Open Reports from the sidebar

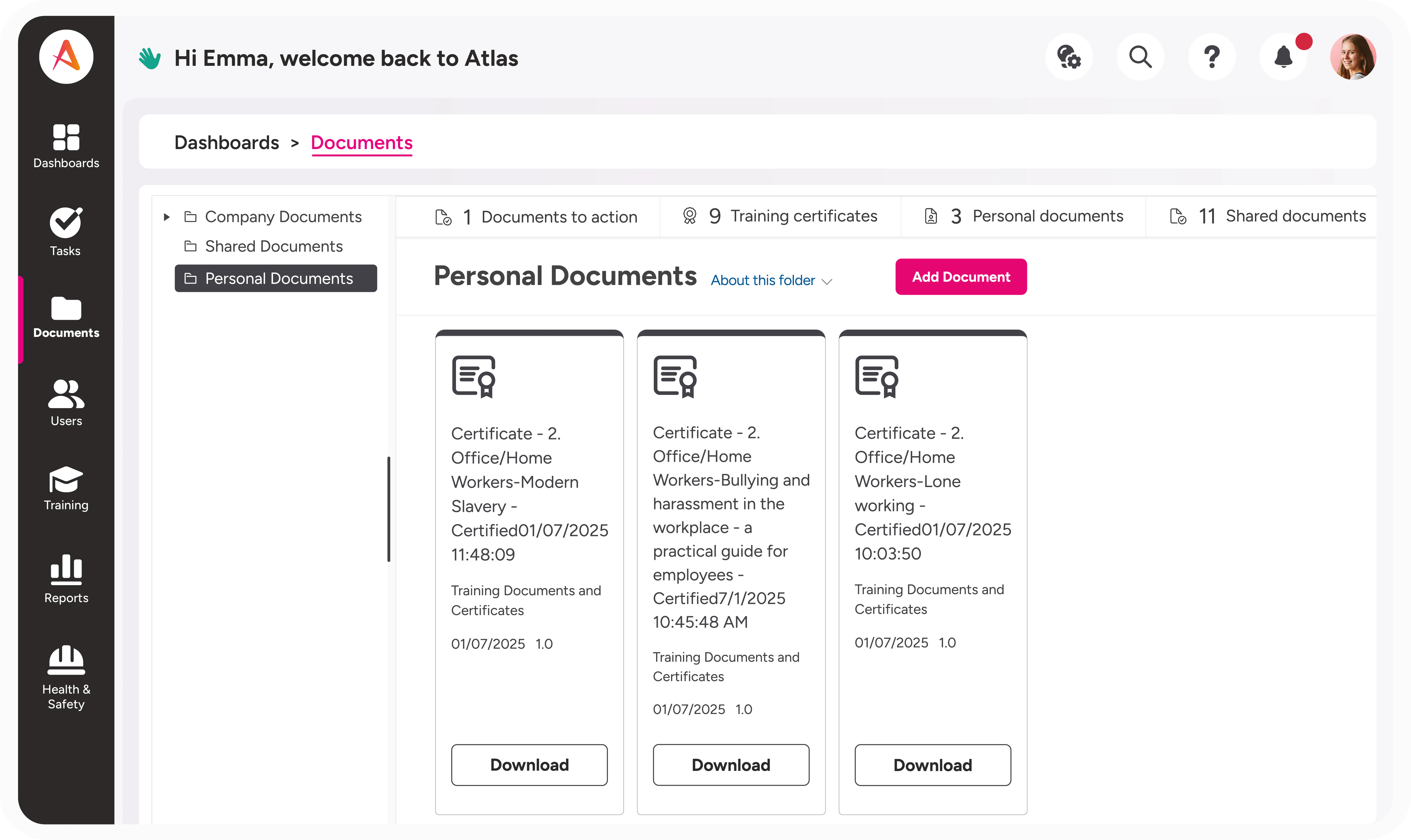point(66,579)
